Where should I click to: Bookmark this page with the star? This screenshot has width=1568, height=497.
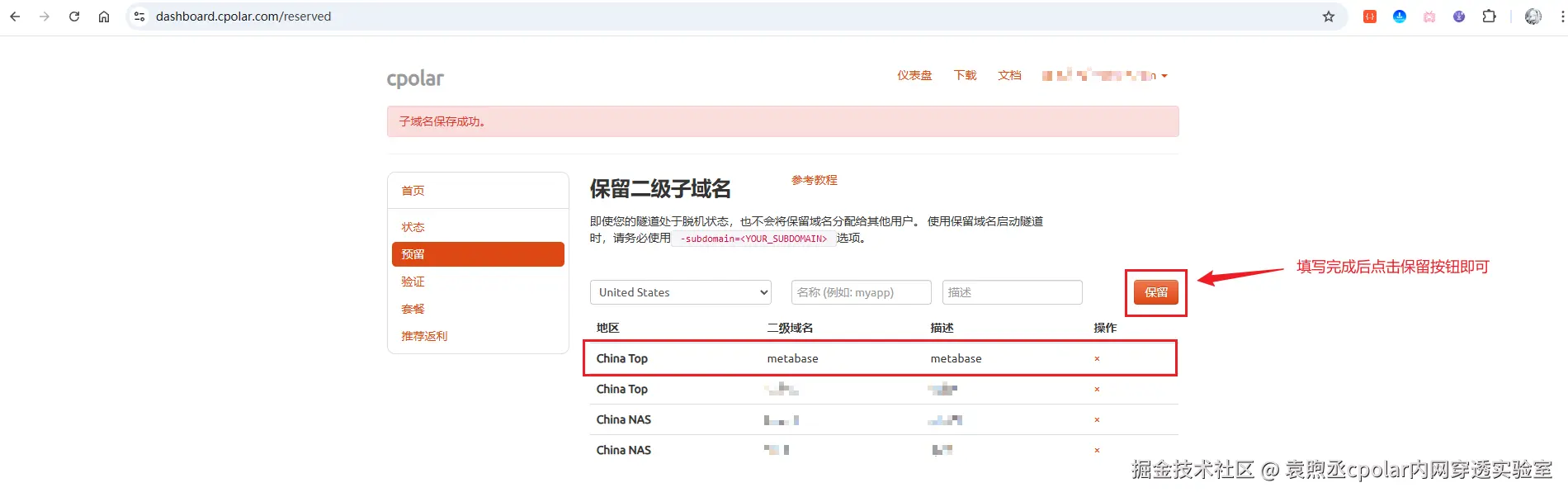pos(1329,17)
